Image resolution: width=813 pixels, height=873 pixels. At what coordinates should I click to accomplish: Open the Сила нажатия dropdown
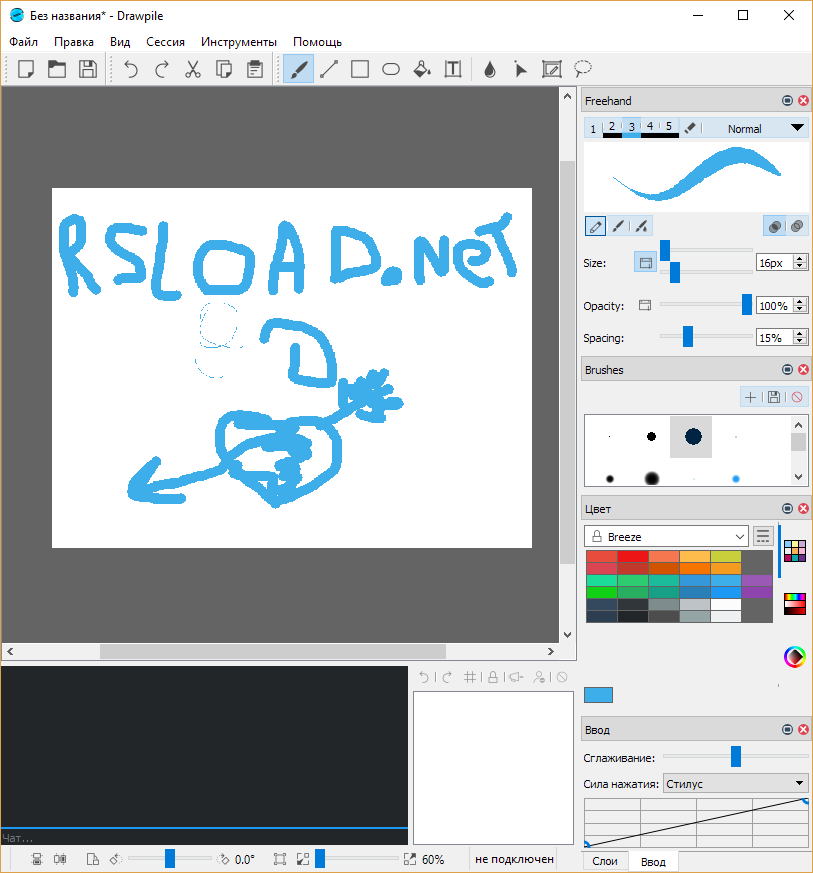point(735,782)
